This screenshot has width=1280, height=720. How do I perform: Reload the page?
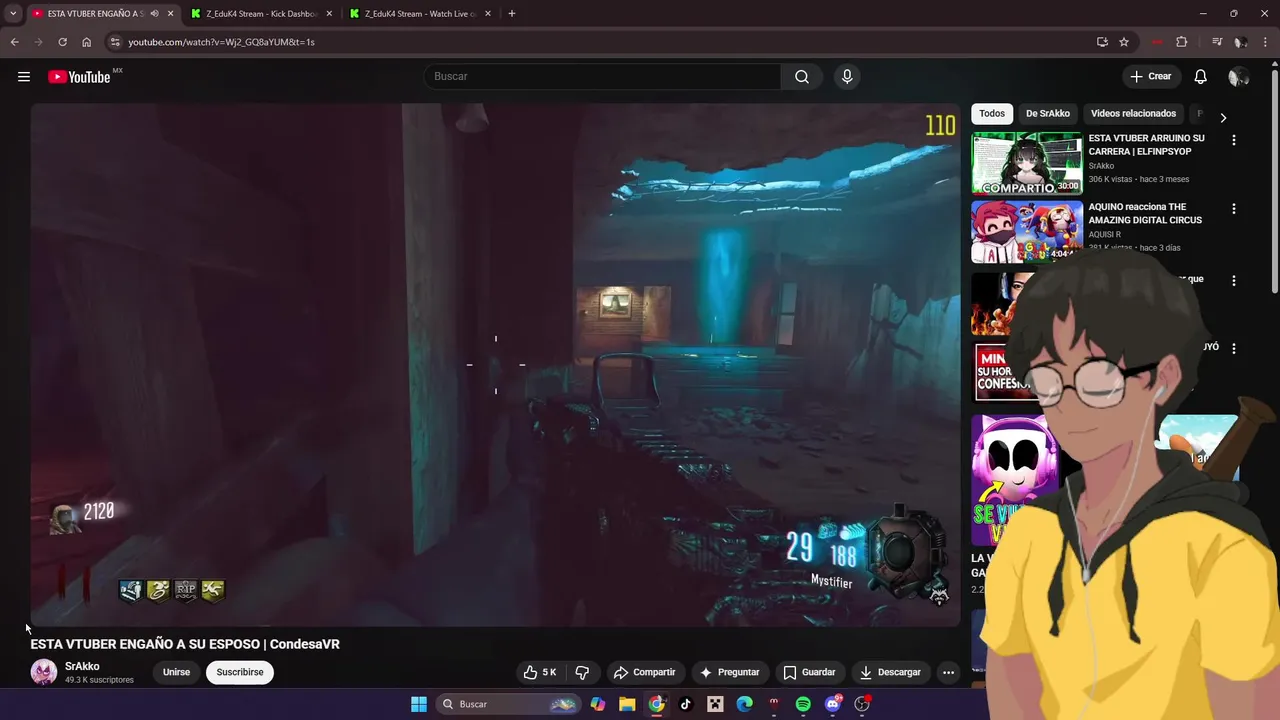click(x=62, y=42)
